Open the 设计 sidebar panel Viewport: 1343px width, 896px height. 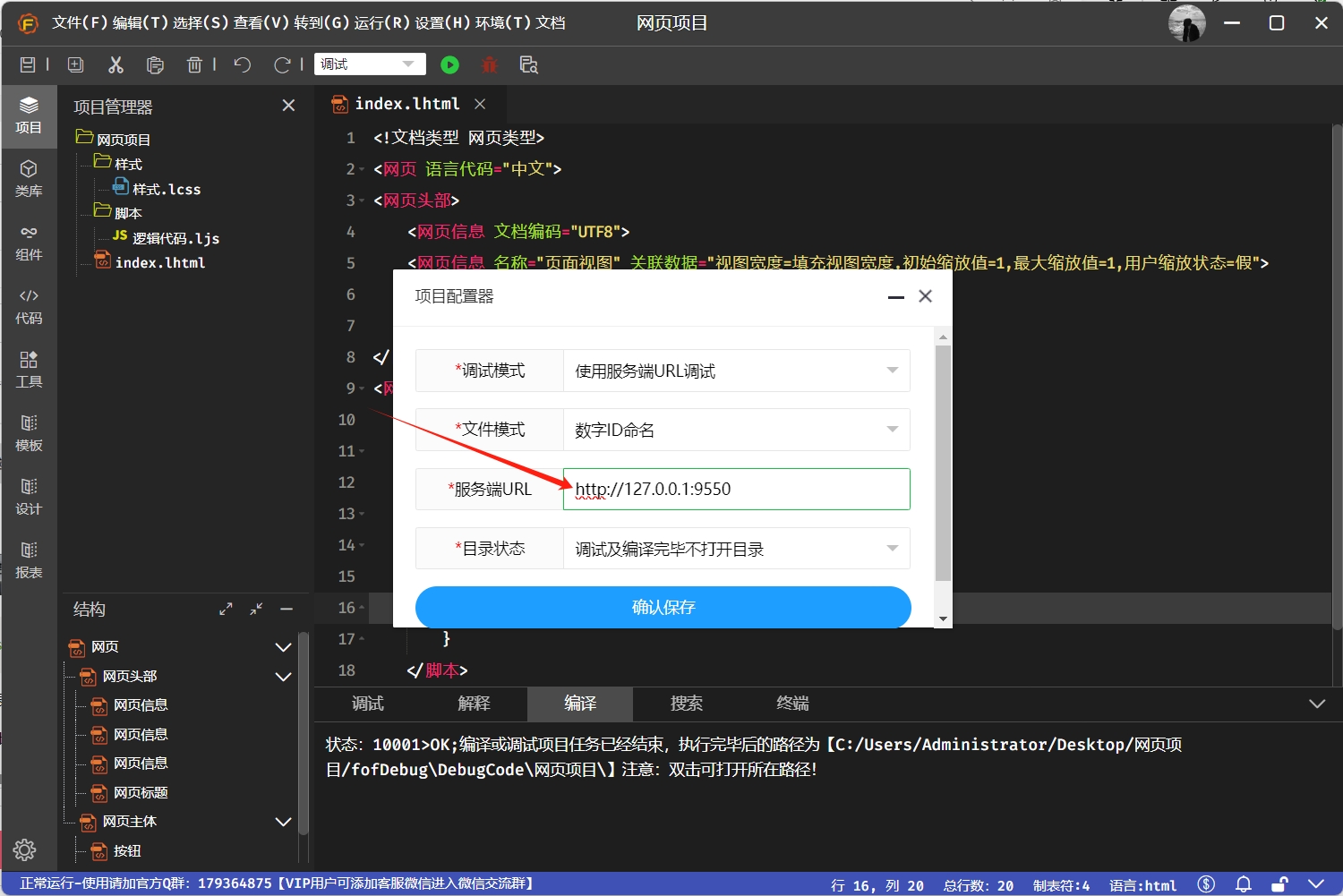(29, 498)
